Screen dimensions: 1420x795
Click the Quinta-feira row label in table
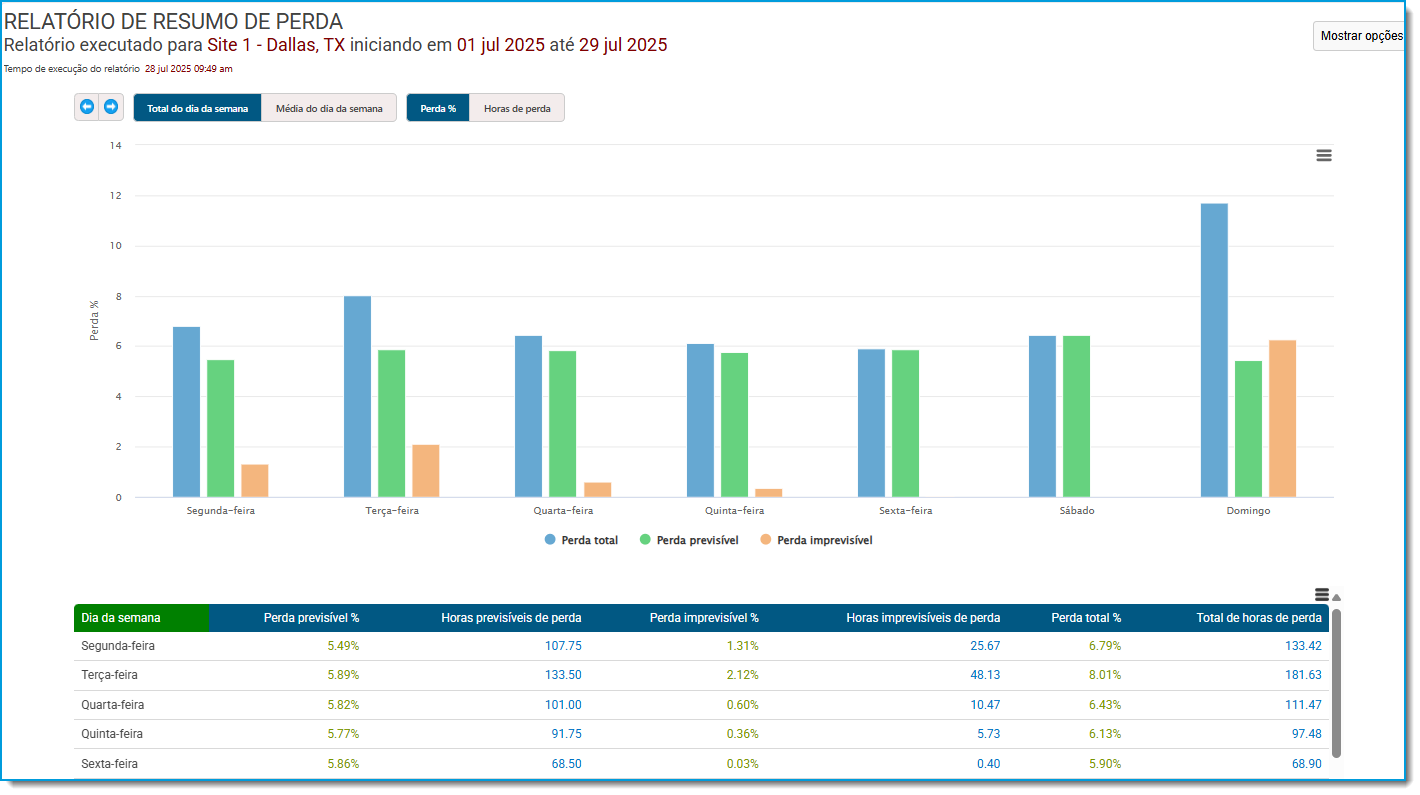coord(112,734)
